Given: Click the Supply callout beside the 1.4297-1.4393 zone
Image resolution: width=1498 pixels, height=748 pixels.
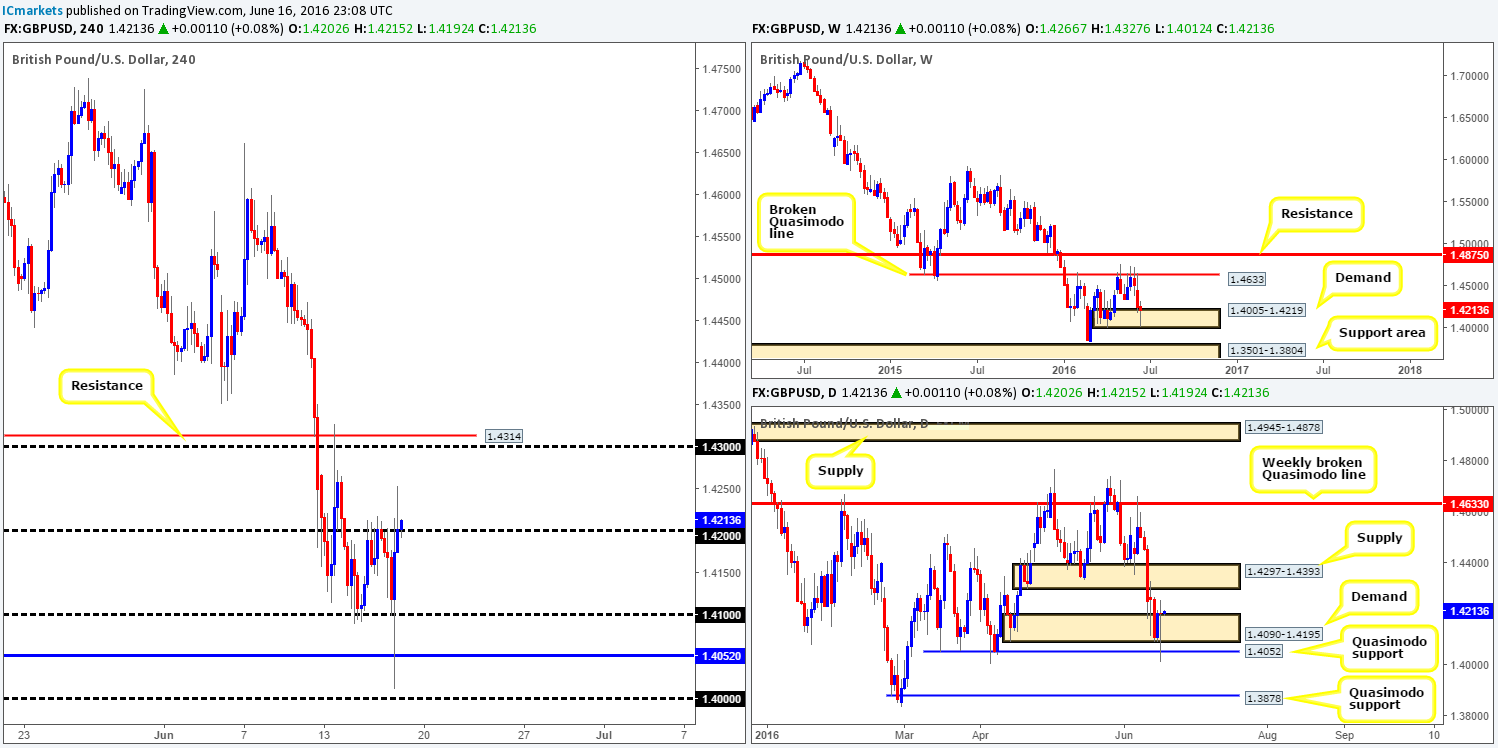Looking at the screenshot, I should (1380, 538).
